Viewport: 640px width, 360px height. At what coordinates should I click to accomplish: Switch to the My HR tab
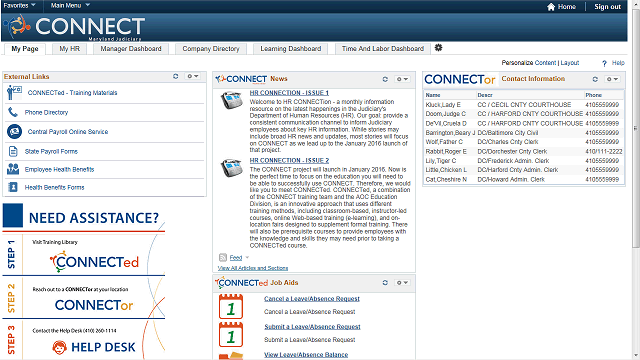coord(69,49)
